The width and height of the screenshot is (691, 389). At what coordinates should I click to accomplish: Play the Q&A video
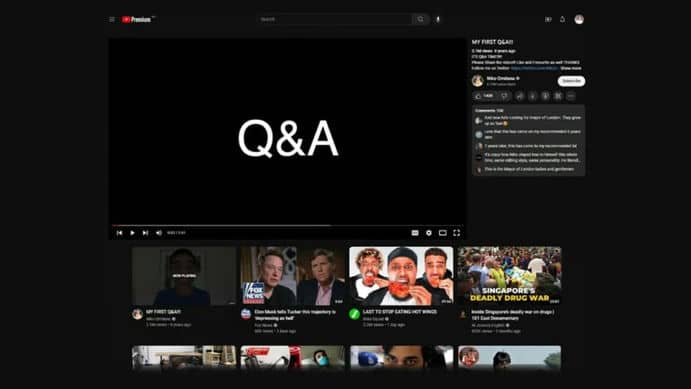click(132, 233)
